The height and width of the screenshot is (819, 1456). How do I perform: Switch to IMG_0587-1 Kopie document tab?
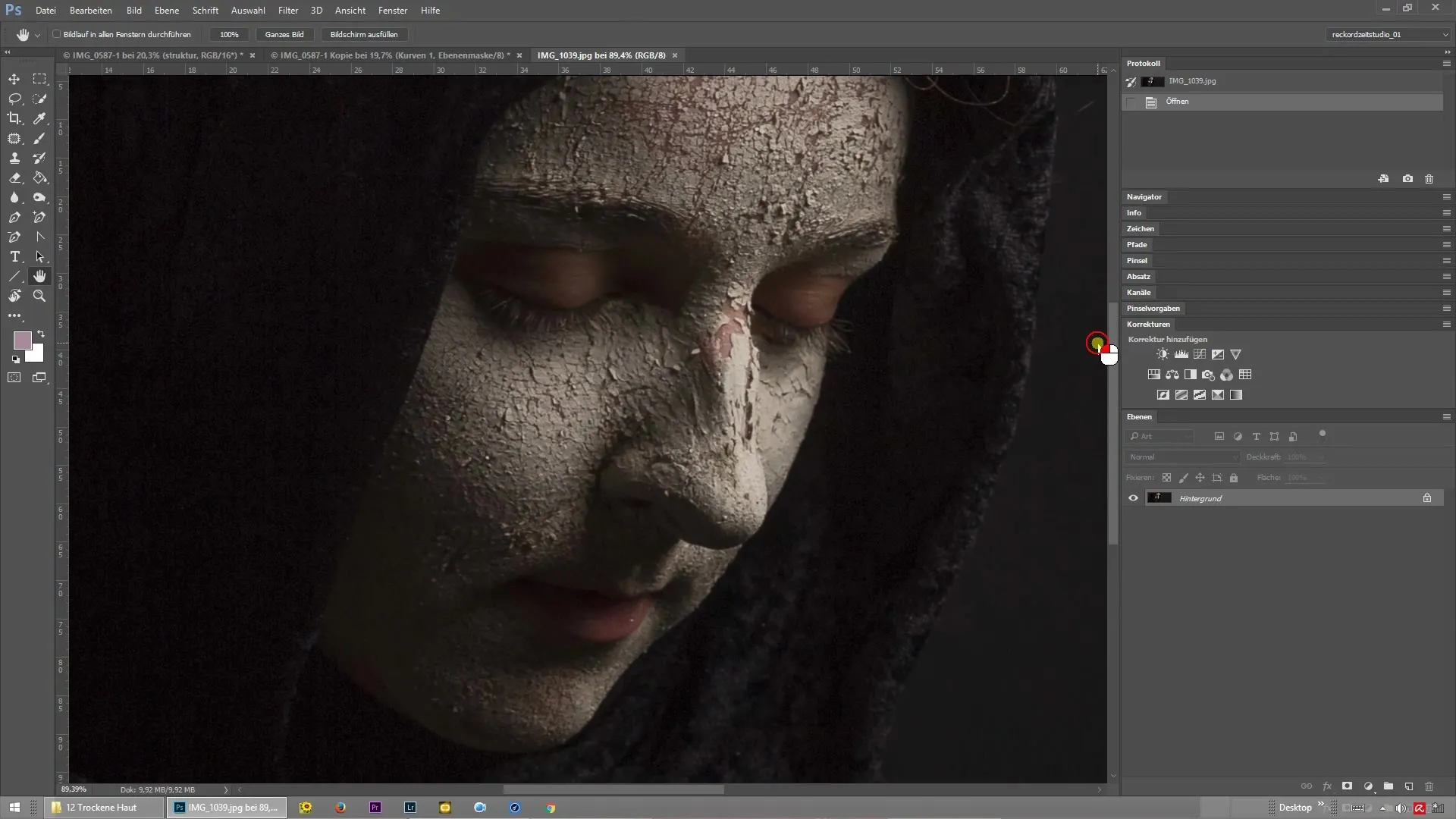click(x=391, y=55)
